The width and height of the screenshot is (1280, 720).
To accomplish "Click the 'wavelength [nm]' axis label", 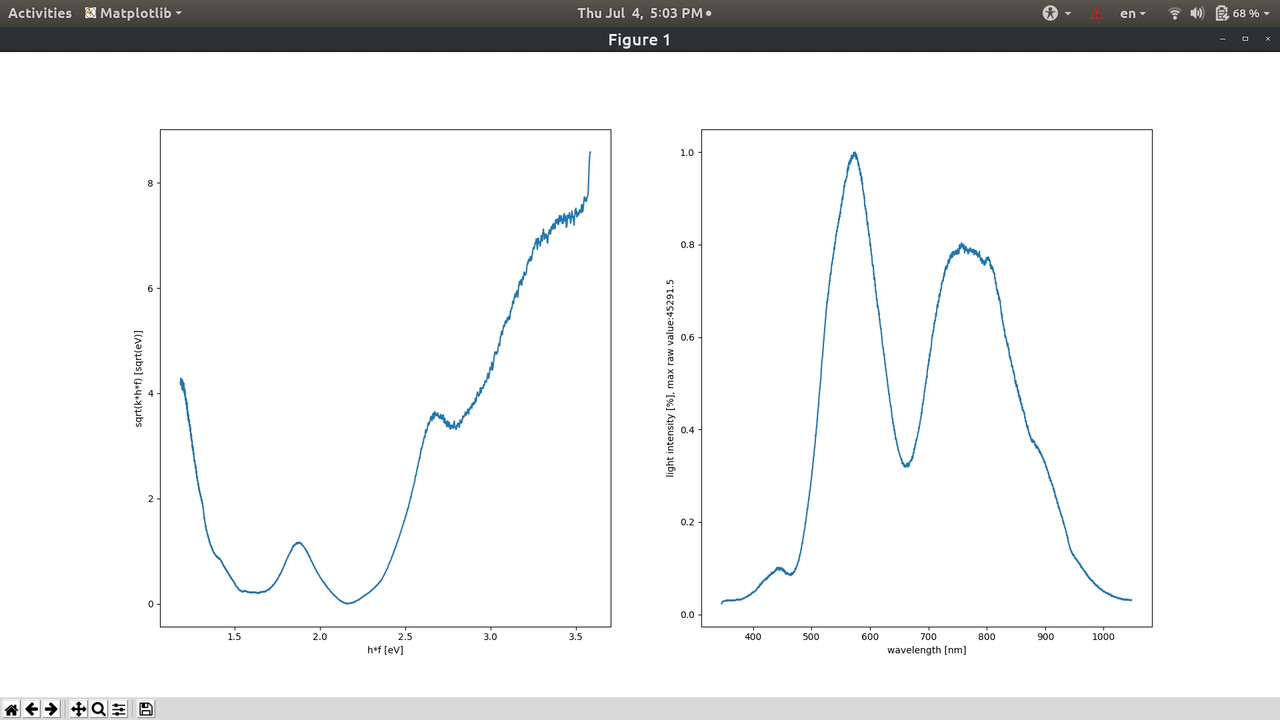I will 926,650.
